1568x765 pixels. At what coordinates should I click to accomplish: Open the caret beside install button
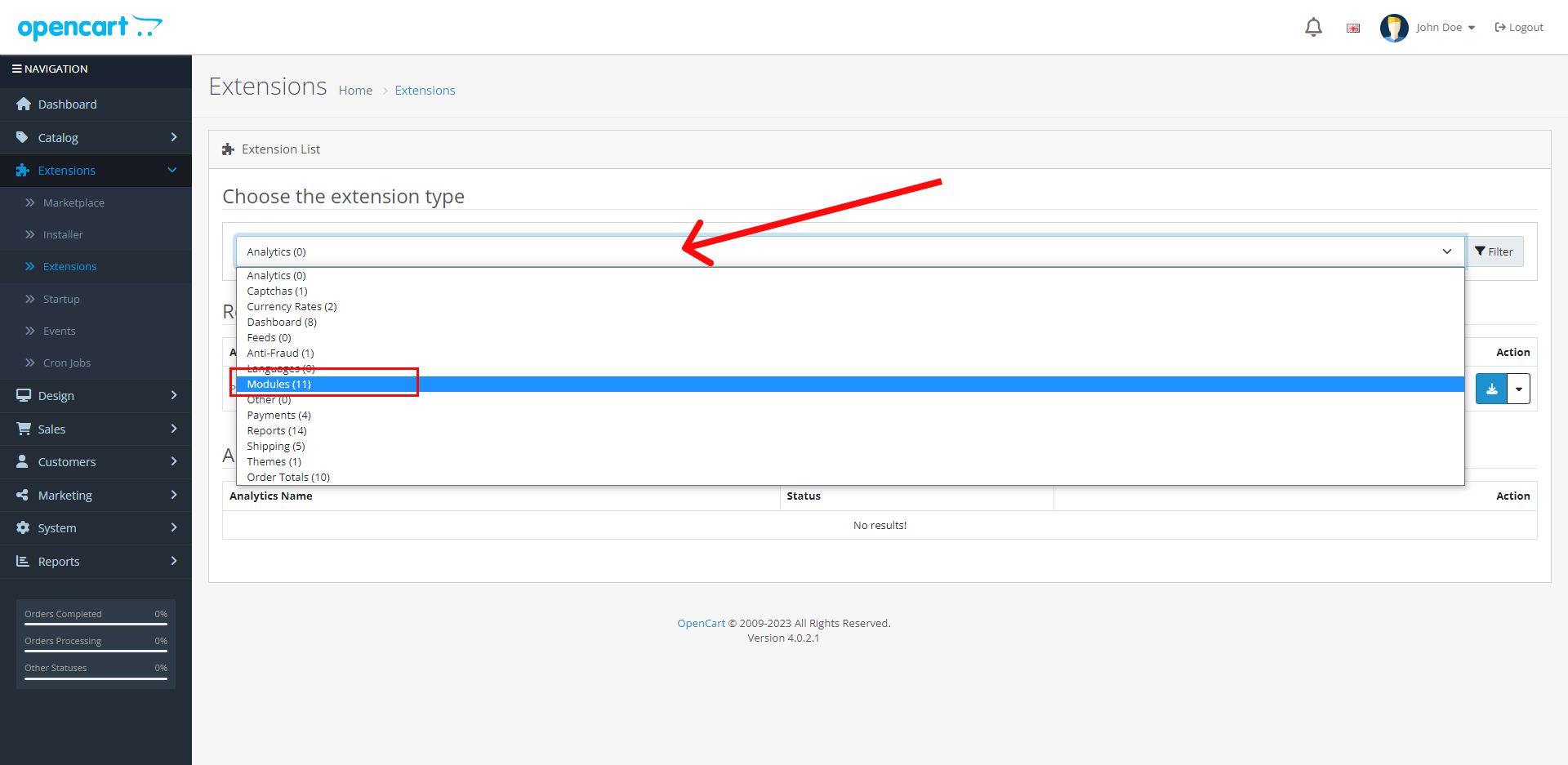pos(1518,389)
